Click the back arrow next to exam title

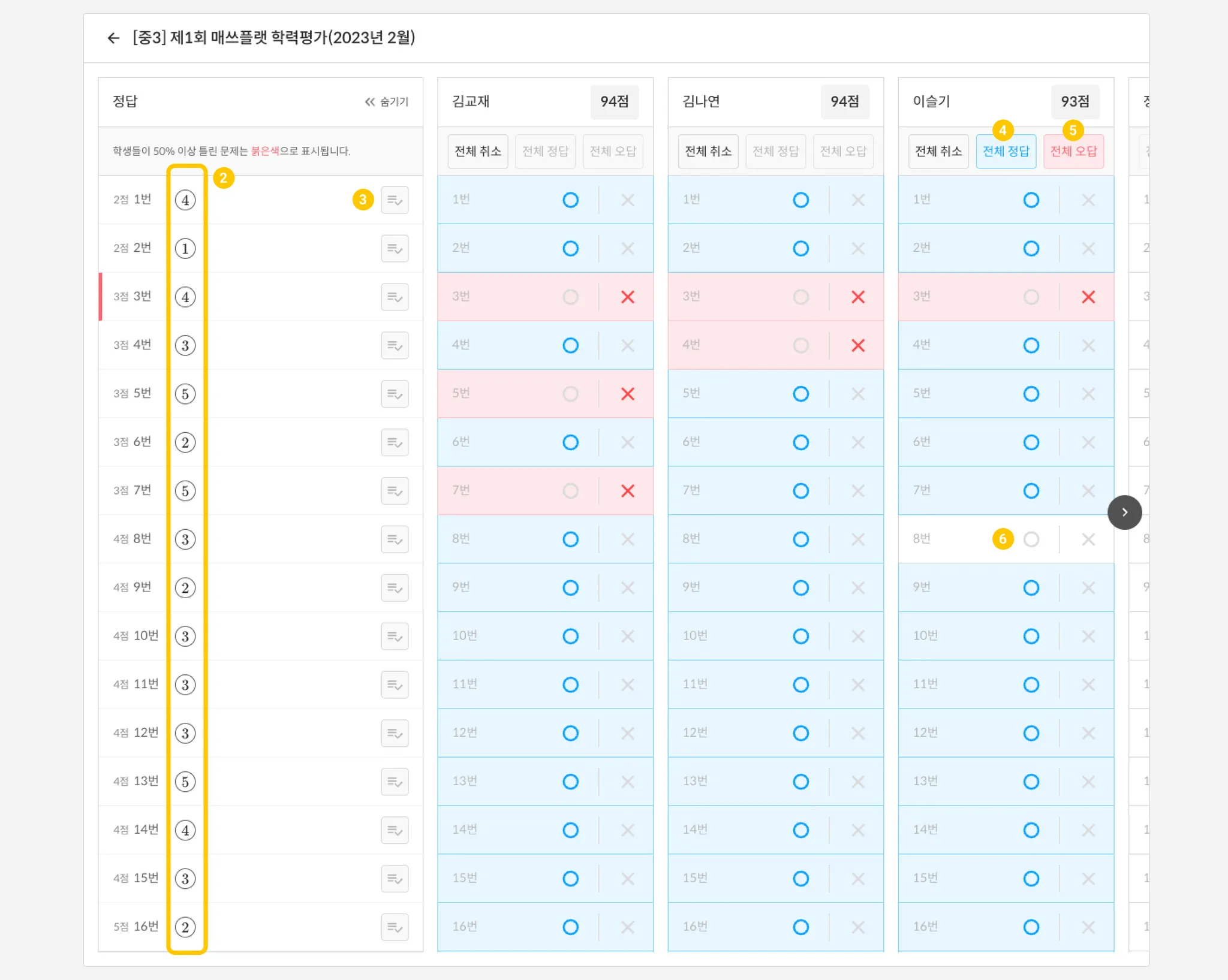[113, 38]
